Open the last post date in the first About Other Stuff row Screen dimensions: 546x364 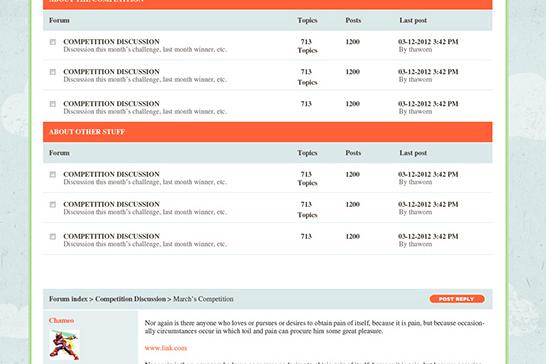(428, 174)
